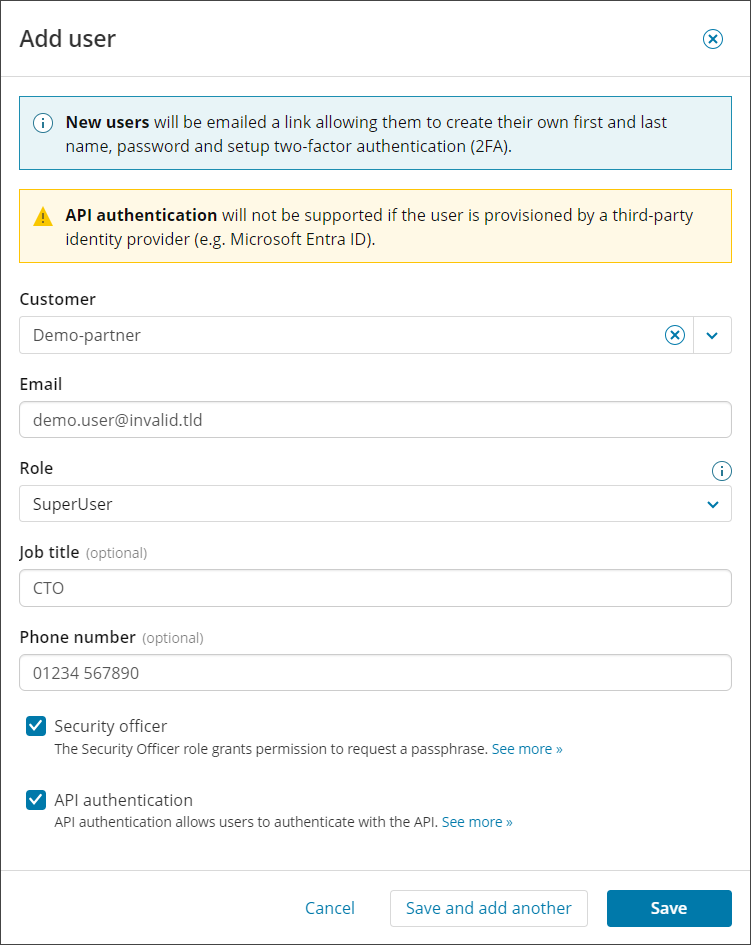This screenshot has width=751, height=945.
Task: Click the Security officer label text
Action: coord(111,726)
